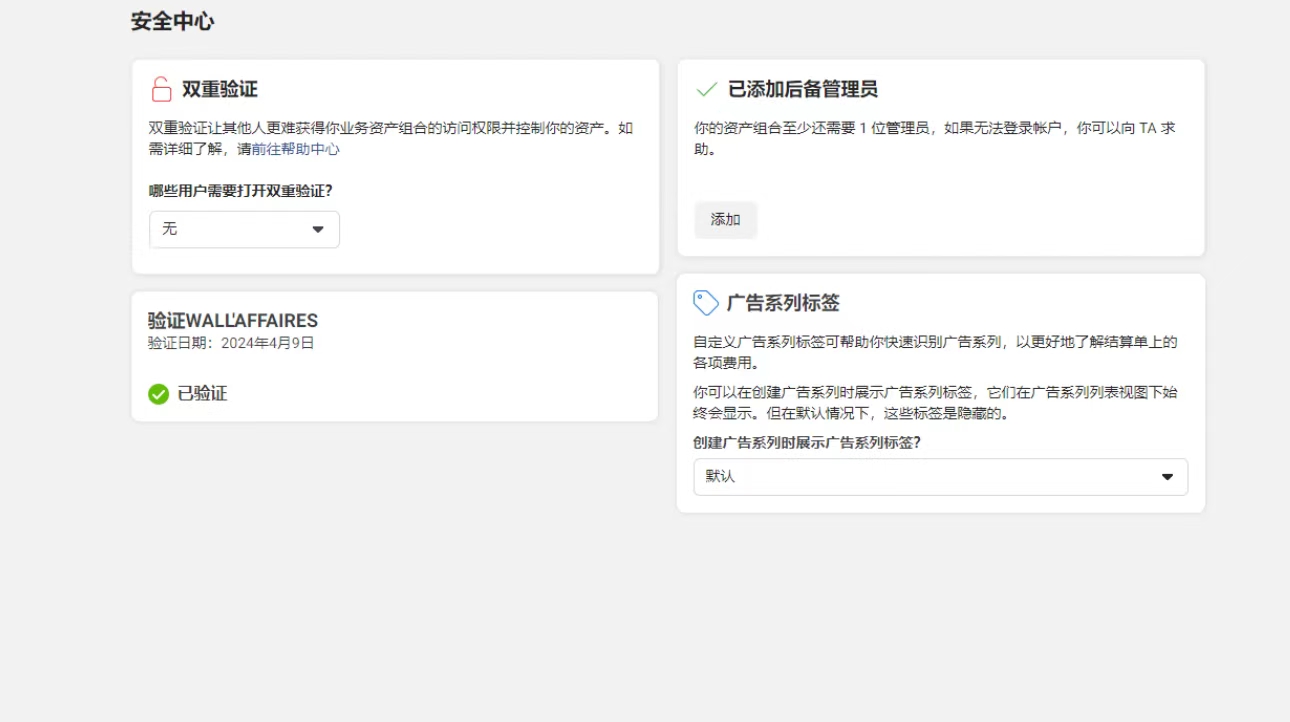This screenshot has width=1290, height=722.
Task: Click the 验证日期：2024年4月9日 text
Action: [231, 343]
